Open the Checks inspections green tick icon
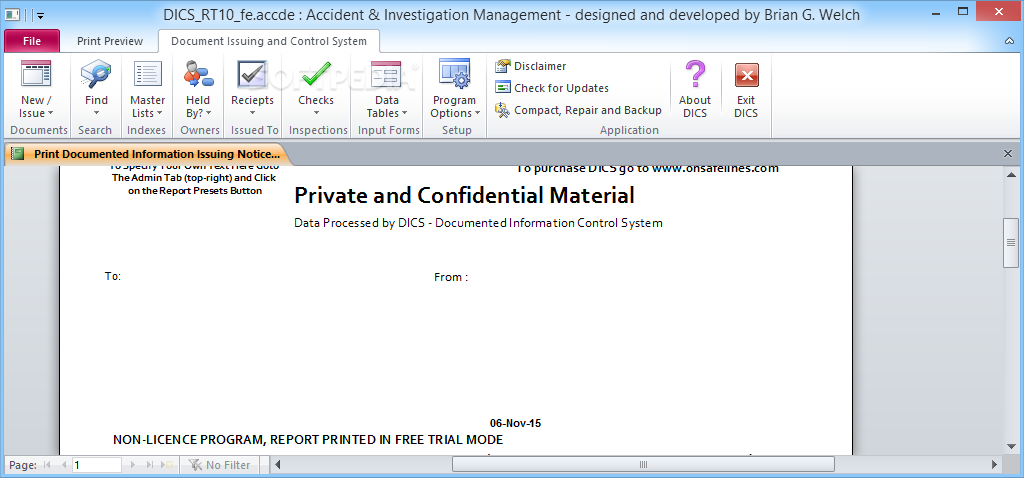 [316, 74]
